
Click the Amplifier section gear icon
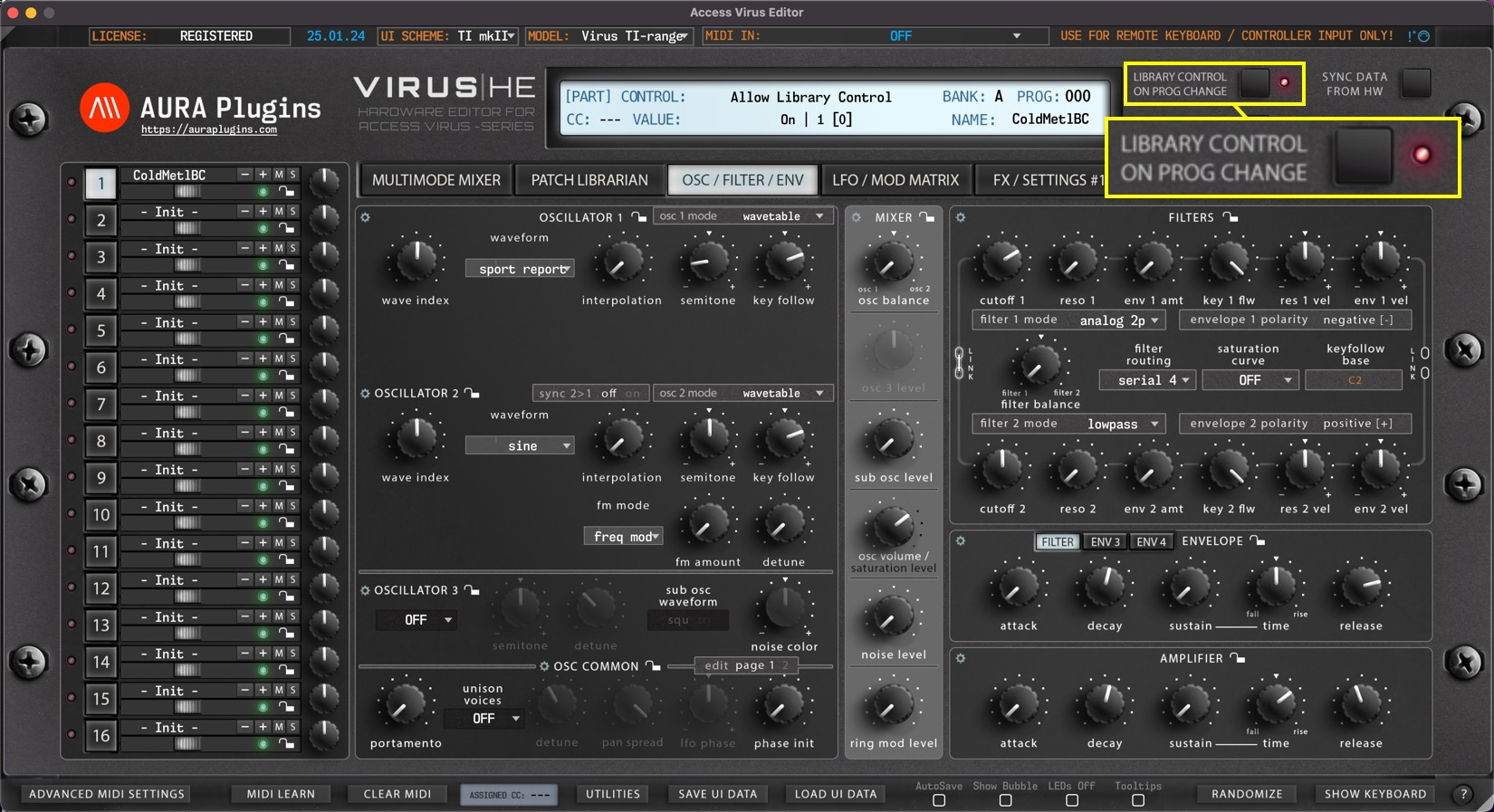coord(961,659)
